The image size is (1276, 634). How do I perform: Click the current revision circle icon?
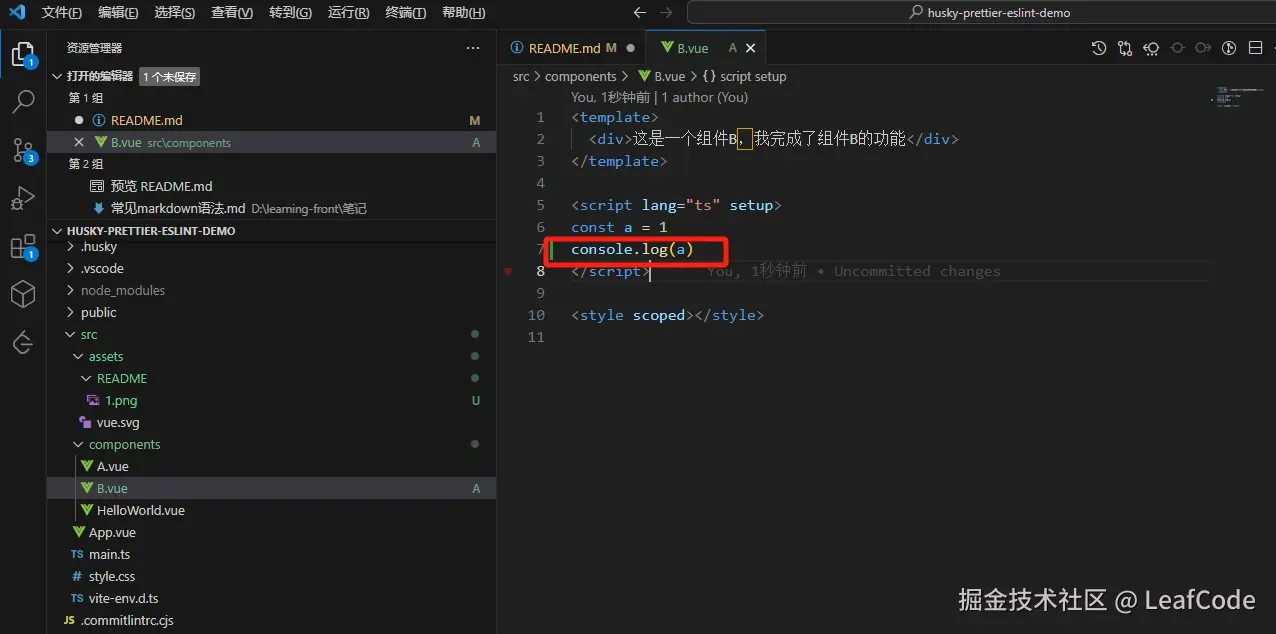point(1177,48)
